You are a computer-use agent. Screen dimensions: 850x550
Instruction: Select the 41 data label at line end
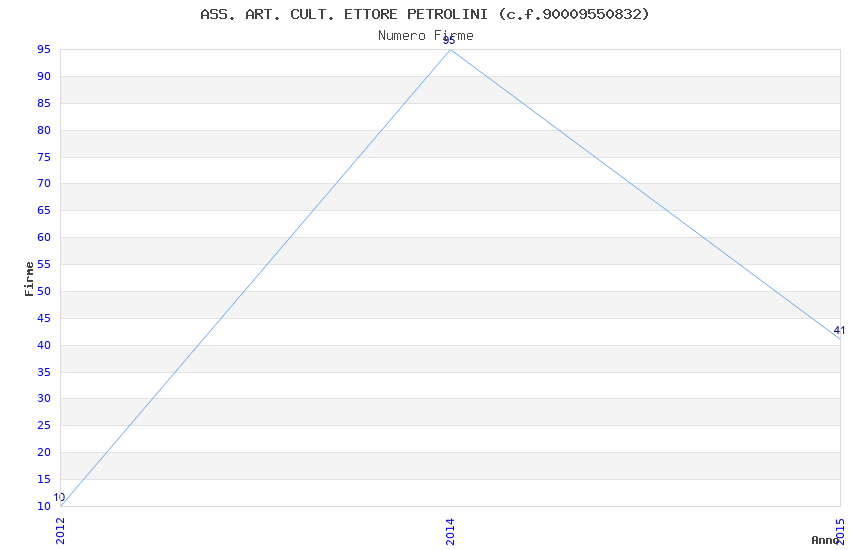[839, 330]
